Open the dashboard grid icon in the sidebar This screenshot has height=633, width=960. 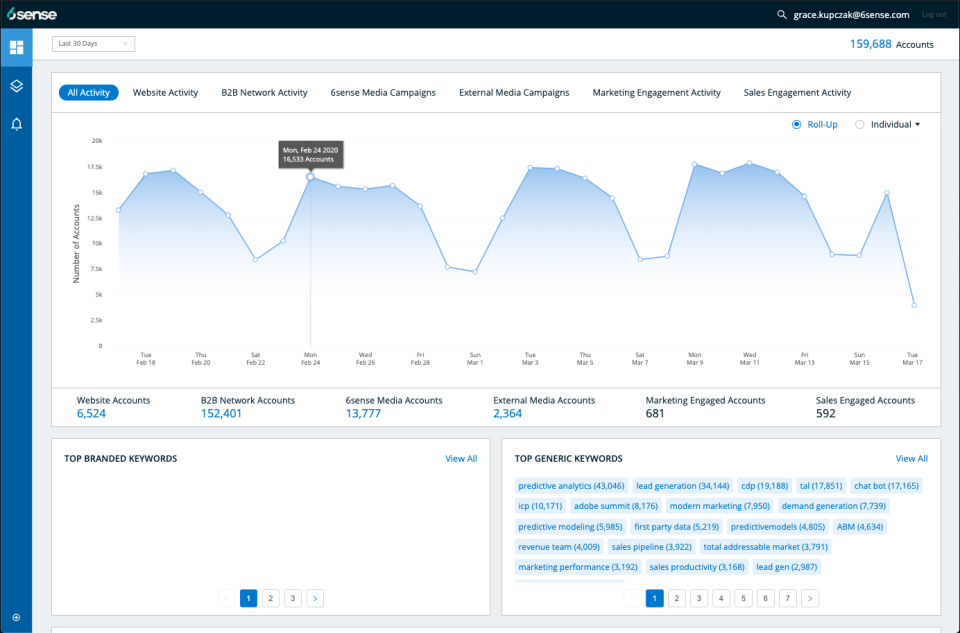(x=16, y=47)
